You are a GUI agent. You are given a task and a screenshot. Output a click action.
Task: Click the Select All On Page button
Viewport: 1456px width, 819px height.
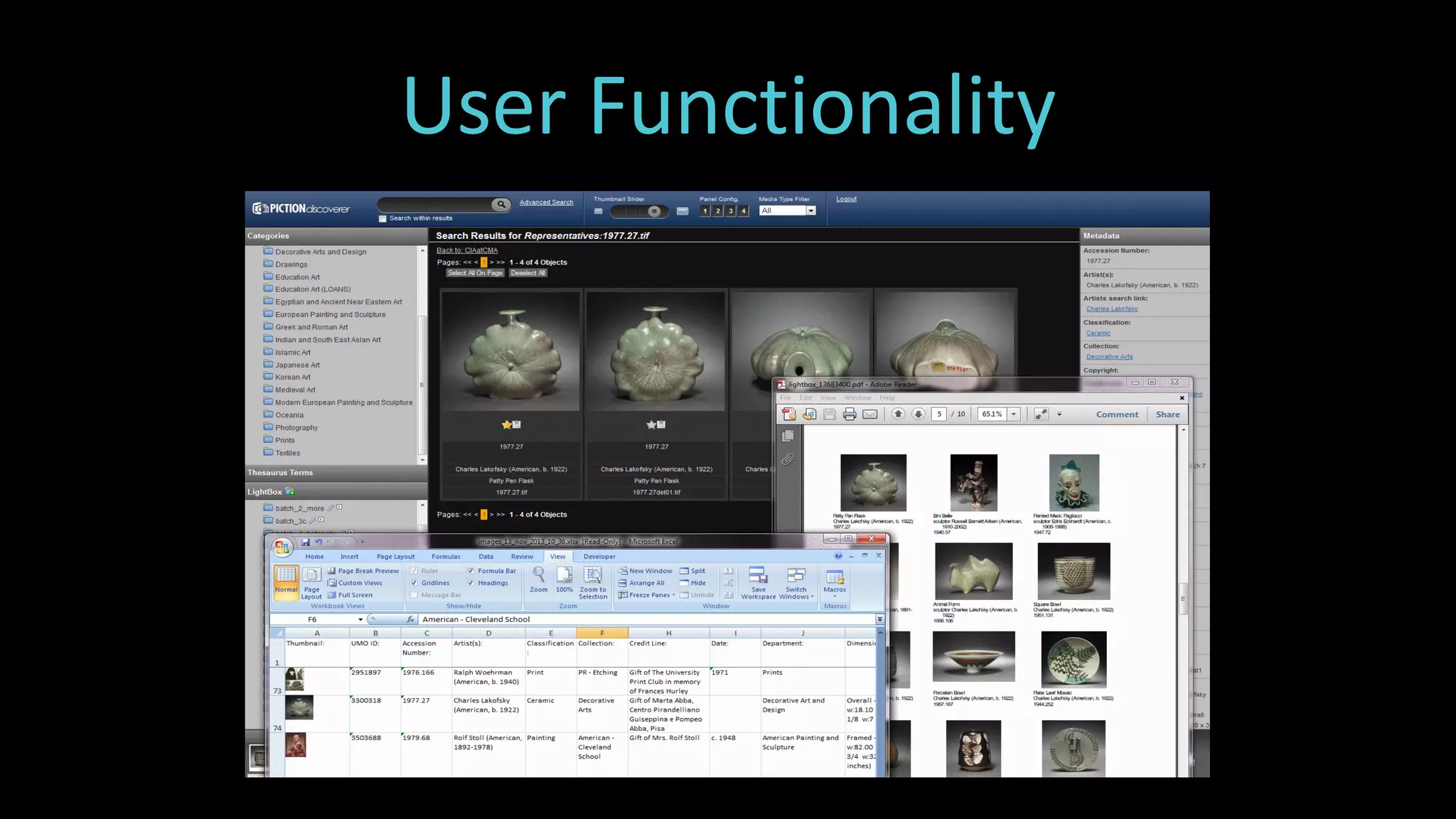point(475,273)
